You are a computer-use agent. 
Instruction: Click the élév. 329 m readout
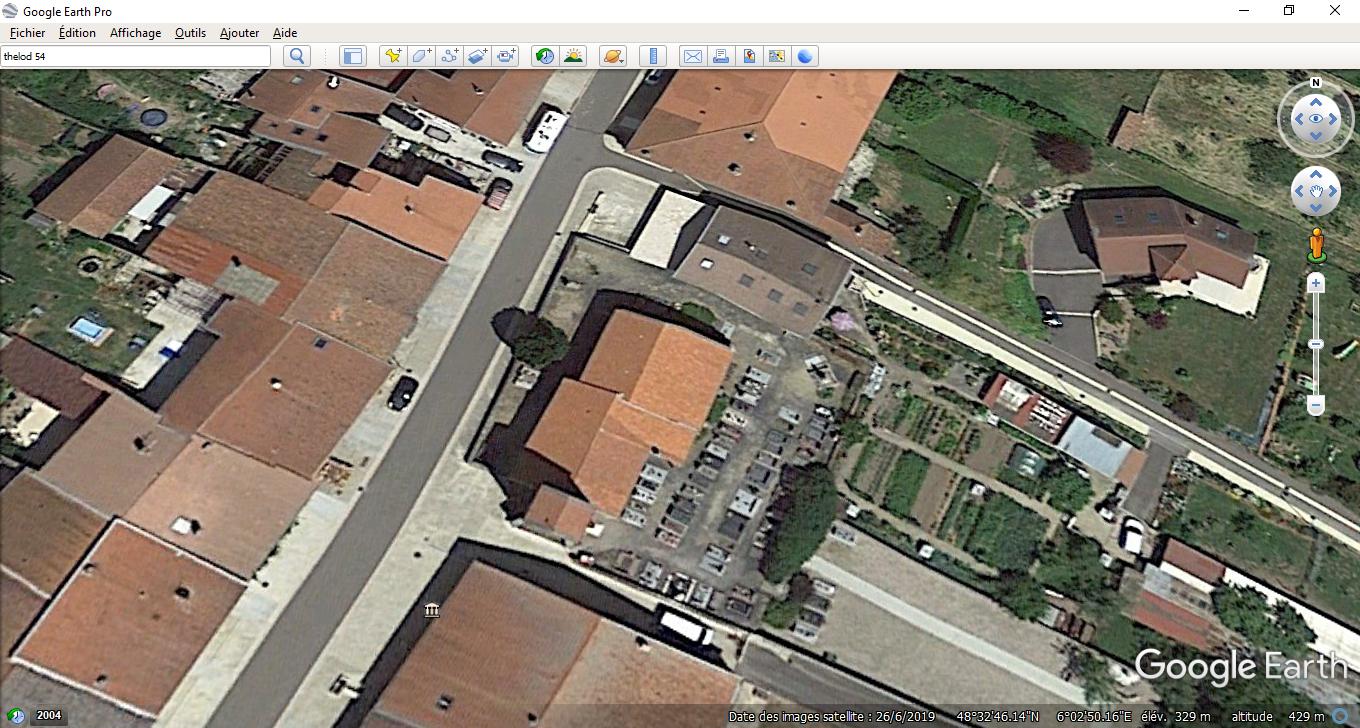(x=1176, y=716)
